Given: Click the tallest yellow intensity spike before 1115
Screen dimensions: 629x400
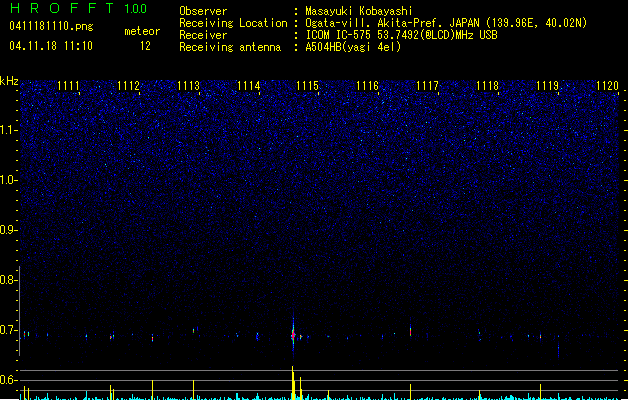Looking at the screenshot, I should [x=293, y=383].
